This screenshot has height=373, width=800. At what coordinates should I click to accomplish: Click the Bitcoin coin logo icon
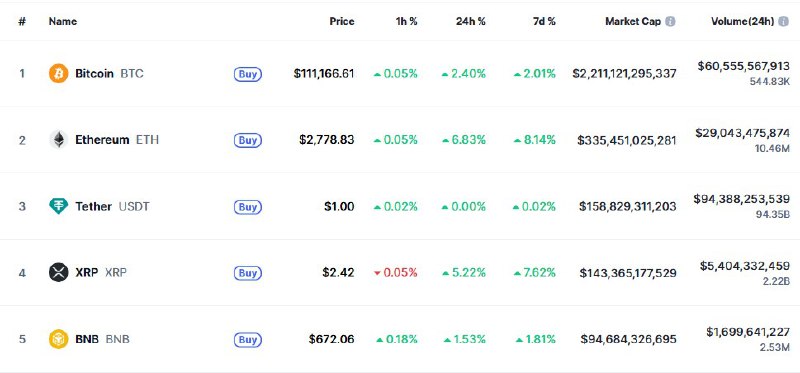(x=58, y=73)
